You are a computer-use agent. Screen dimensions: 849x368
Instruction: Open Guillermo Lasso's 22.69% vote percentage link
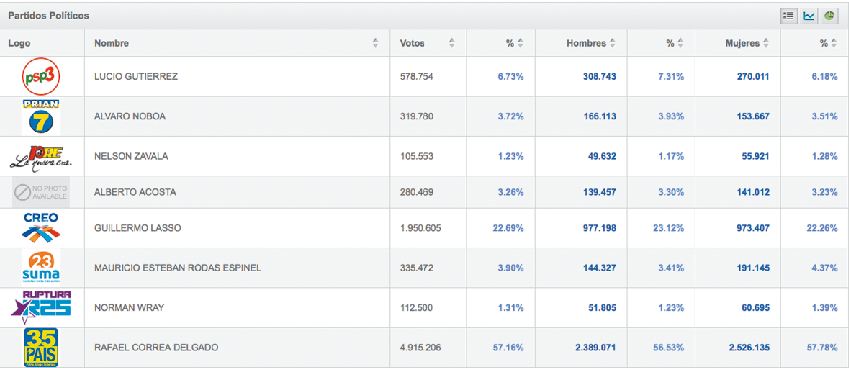click(x=508, y=228)
